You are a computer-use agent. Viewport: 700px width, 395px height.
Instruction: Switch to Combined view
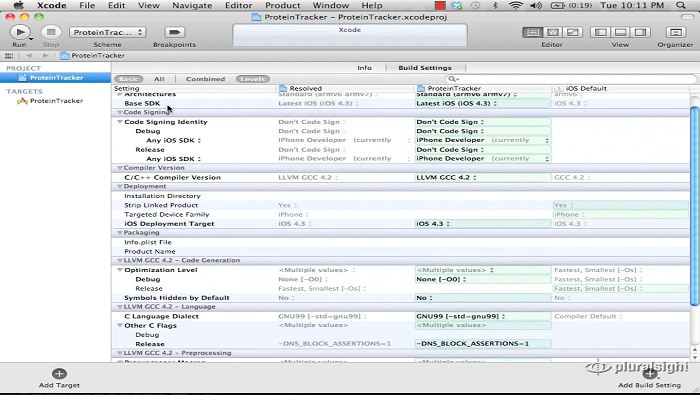(205, 79)
